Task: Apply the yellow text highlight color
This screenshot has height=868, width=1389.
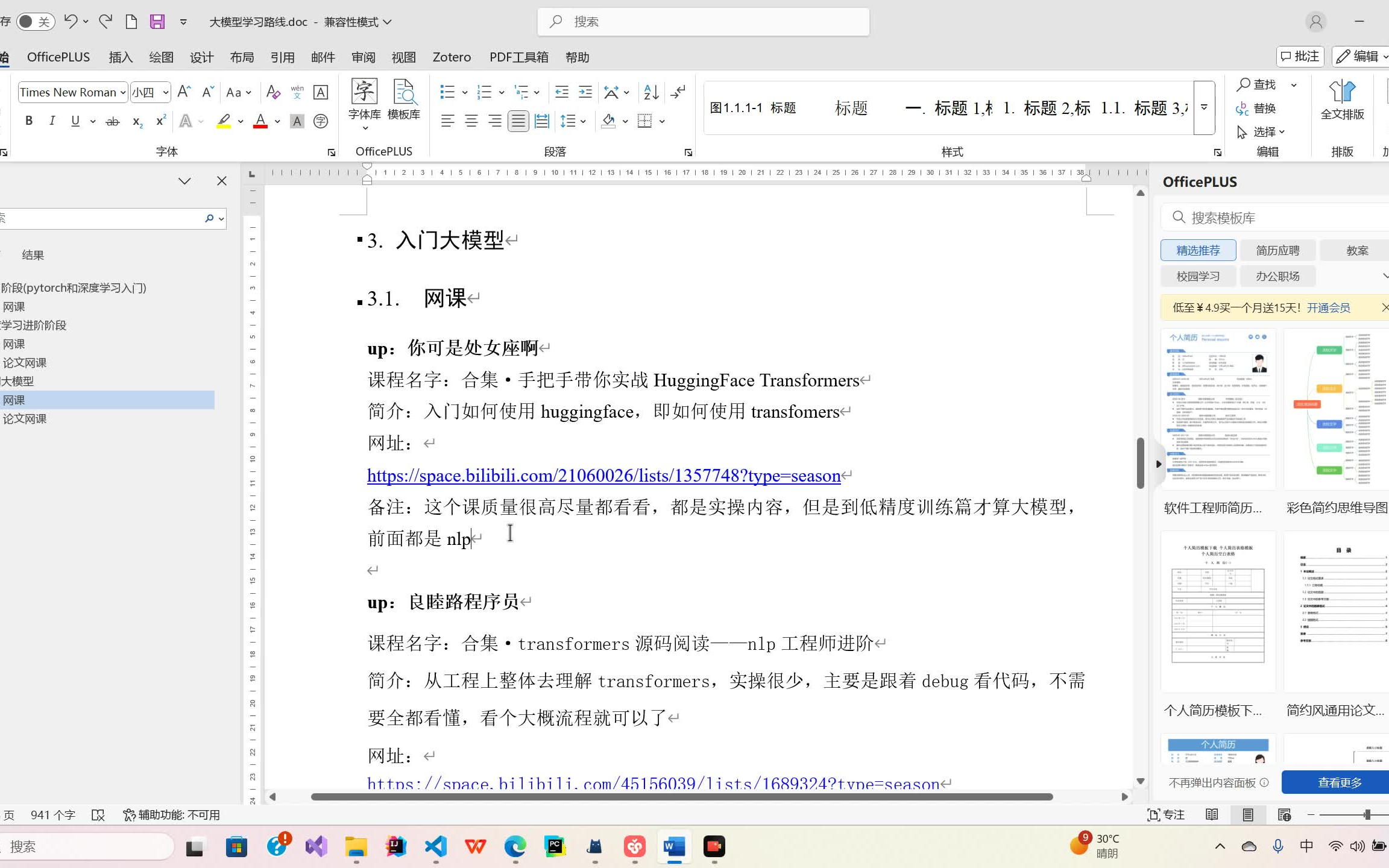Action: tap(224, 121)
